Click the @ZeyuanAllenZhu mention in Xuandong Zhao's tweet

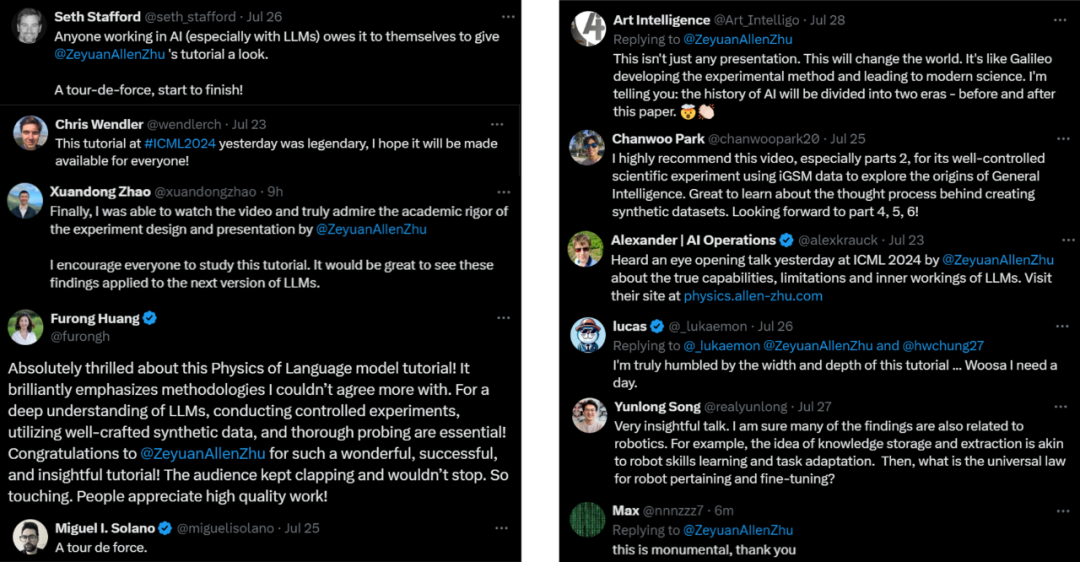370,229
